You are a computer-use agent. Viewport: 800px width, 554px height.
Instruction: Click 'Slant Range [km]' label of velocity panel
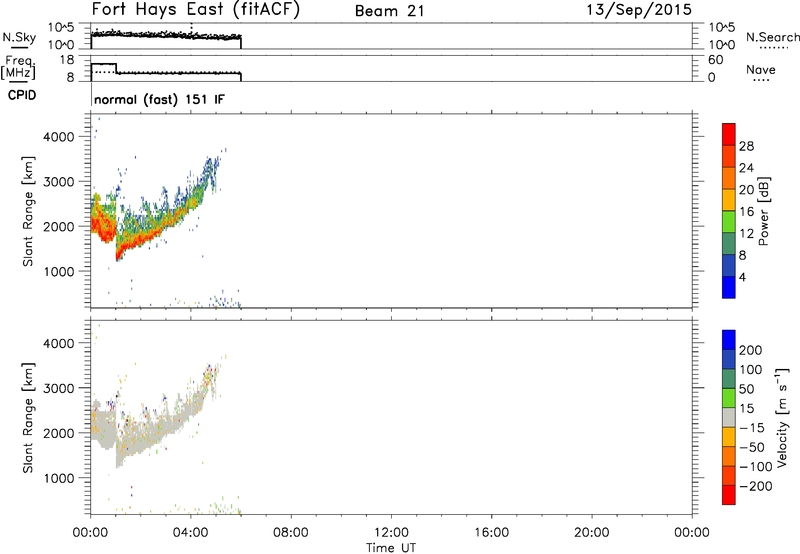click(28, 418)
